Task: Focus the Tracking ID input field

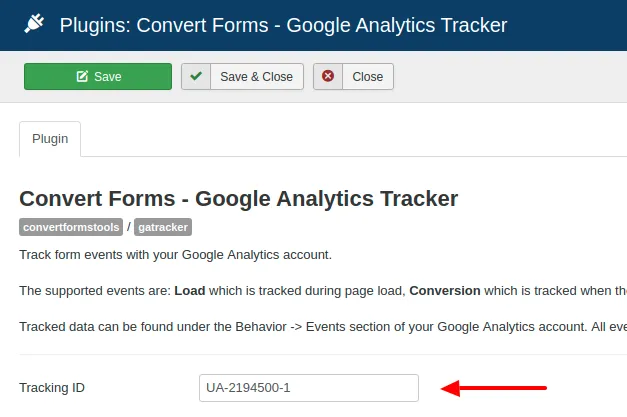Action: [x=308, y=388]
